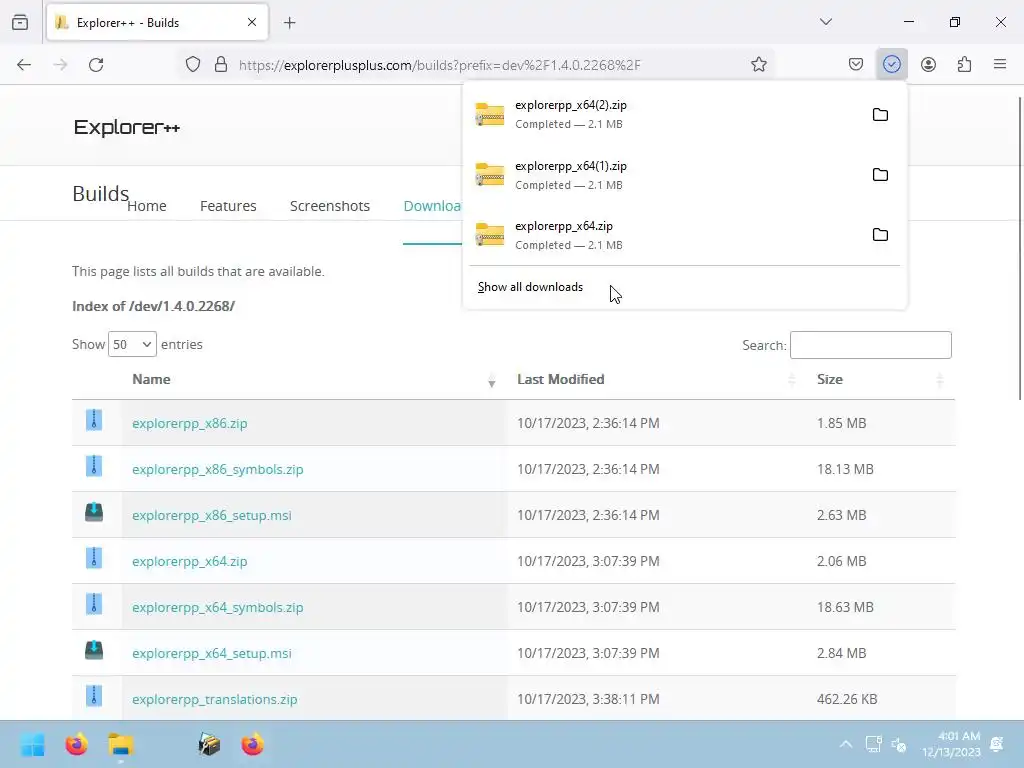The height and width of the screenshot is (768, 1024).
Task: Open the tracking protection shield icon
Action: 193,65
